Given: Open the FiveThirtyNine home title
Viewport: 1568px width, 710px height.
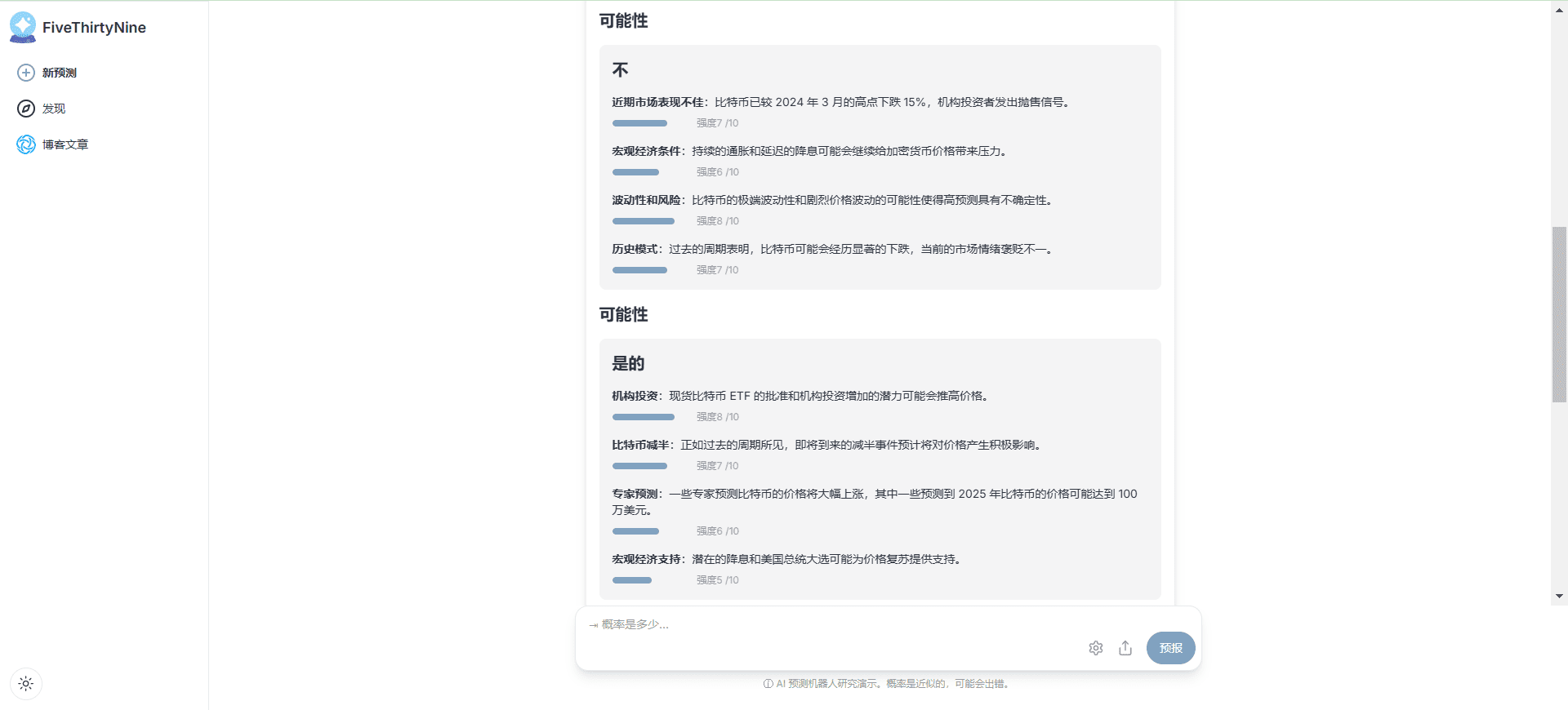Looking at the screenshot, I should tap(94, 28).
